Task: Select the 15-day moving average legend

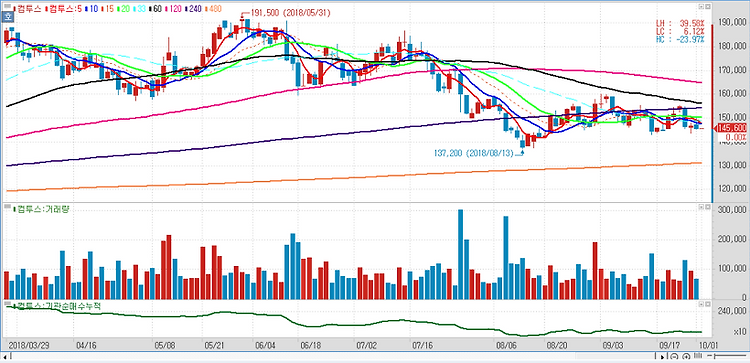Action: click(x=108, y=9)
